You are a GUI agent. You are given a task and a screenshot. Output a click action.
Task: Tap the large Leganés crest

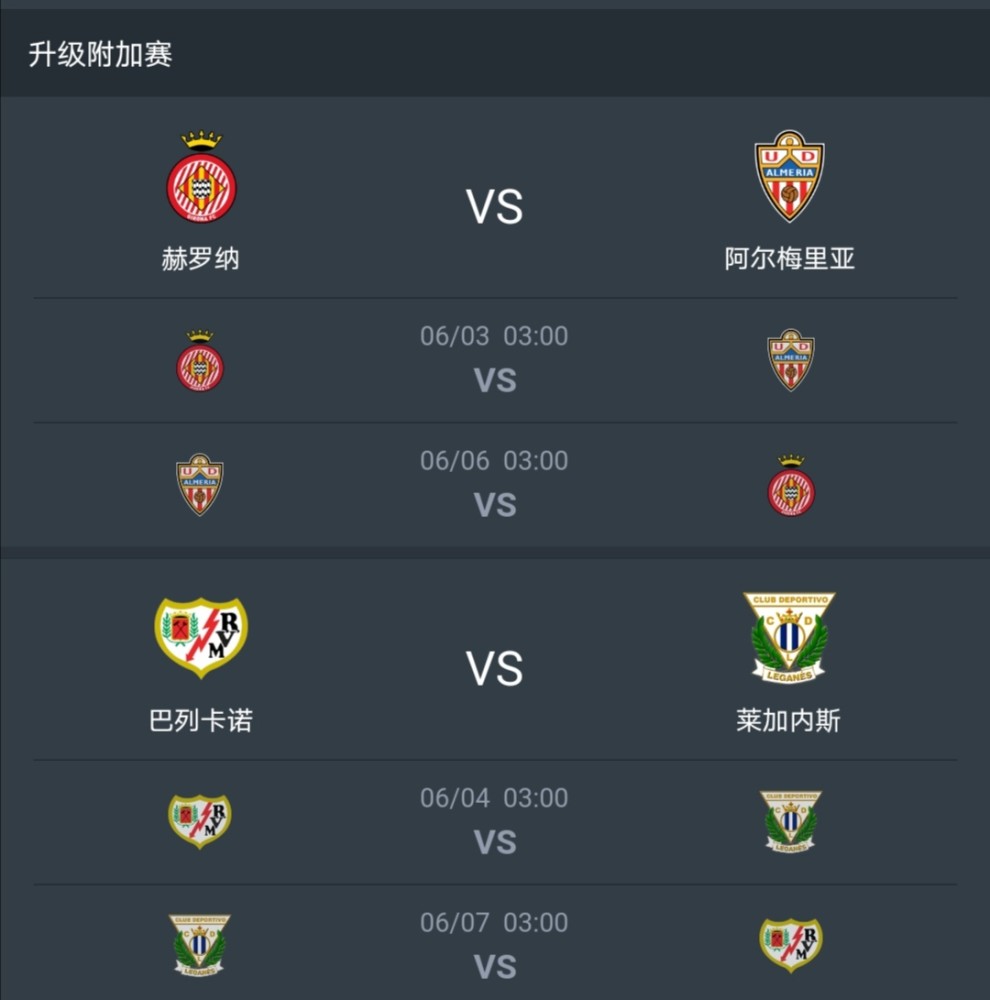point(789,637)
